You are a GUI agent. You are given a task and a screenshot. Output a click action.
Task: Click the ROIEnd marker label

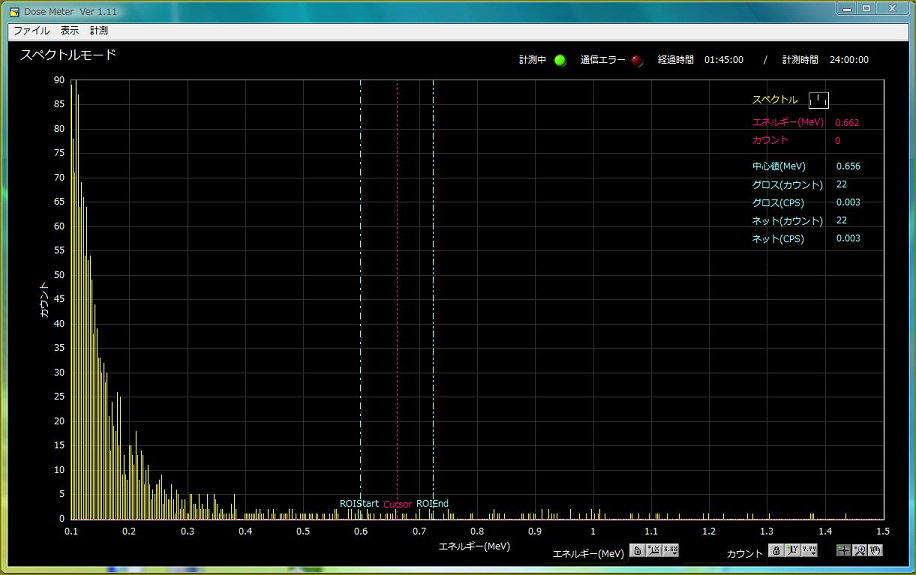tap(433, 504)
